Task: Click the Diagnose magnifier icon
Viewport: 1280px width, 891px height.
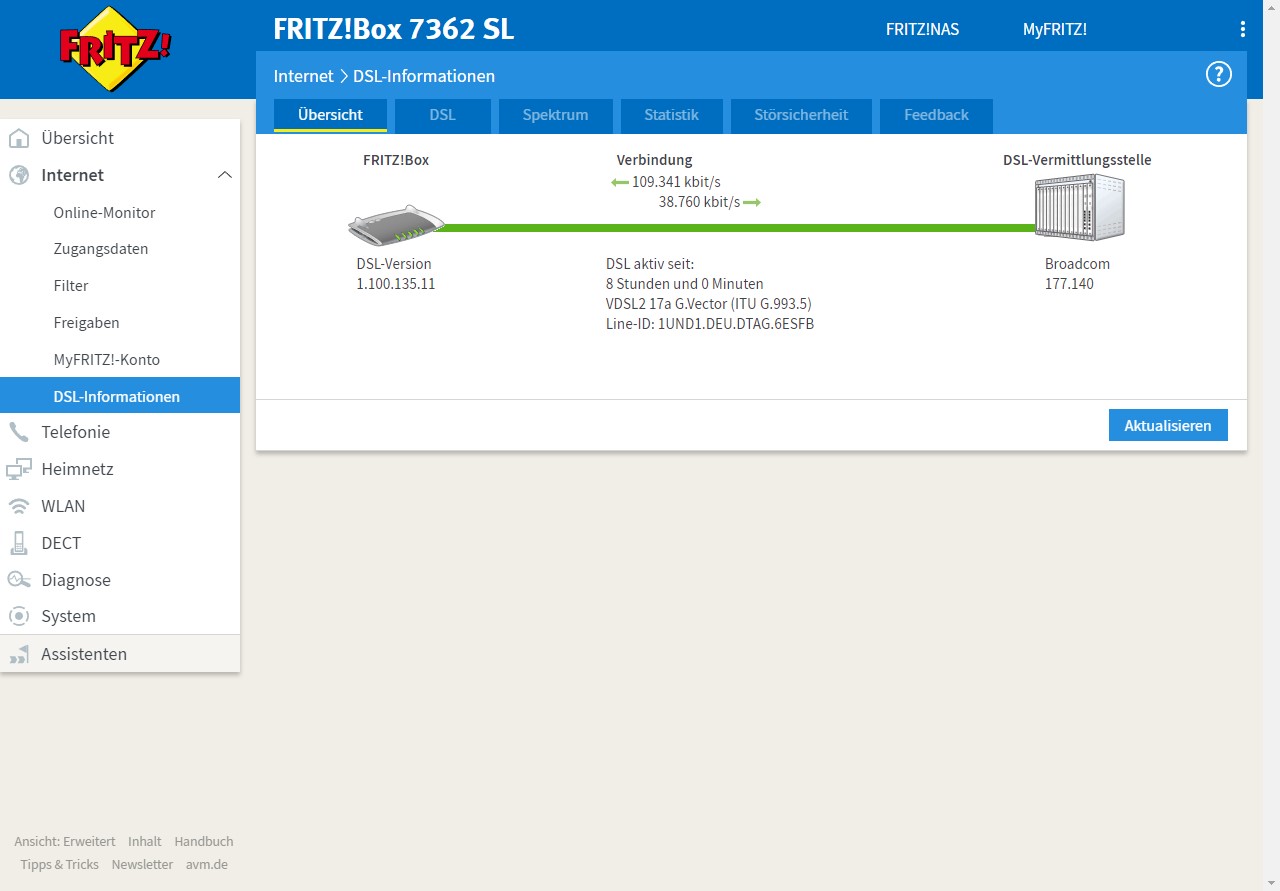Action: [19, 580]
